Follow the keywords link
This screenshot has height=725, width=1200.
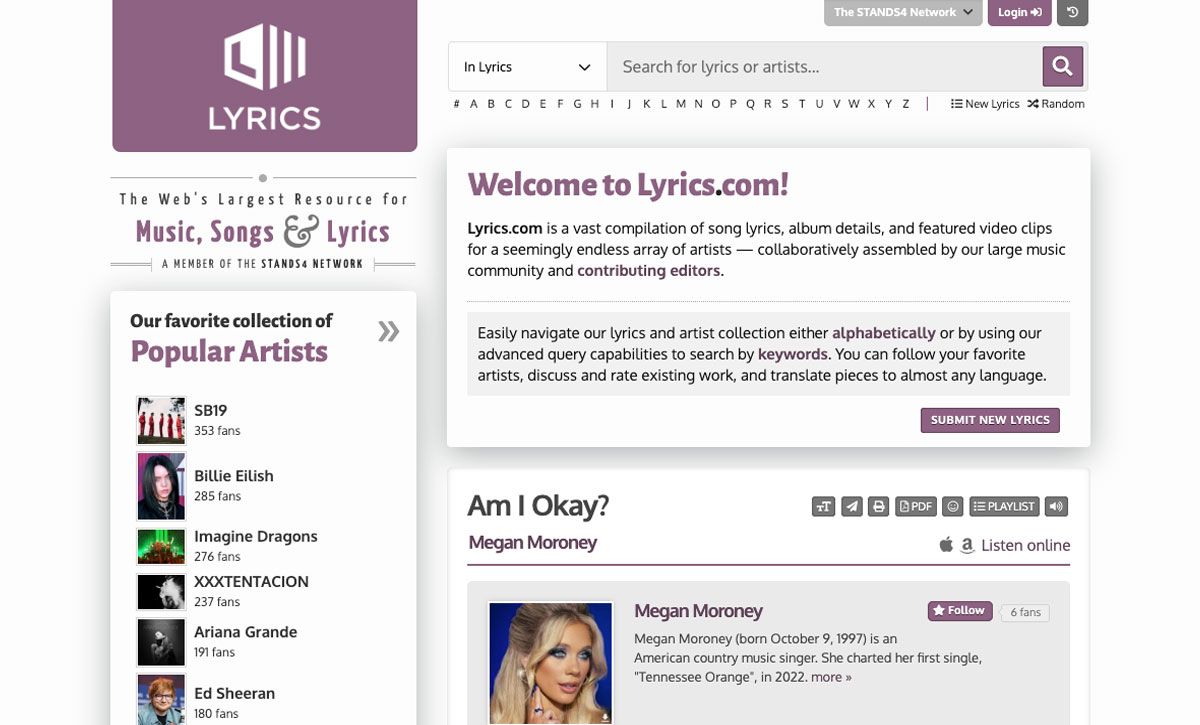click(793, 354)
